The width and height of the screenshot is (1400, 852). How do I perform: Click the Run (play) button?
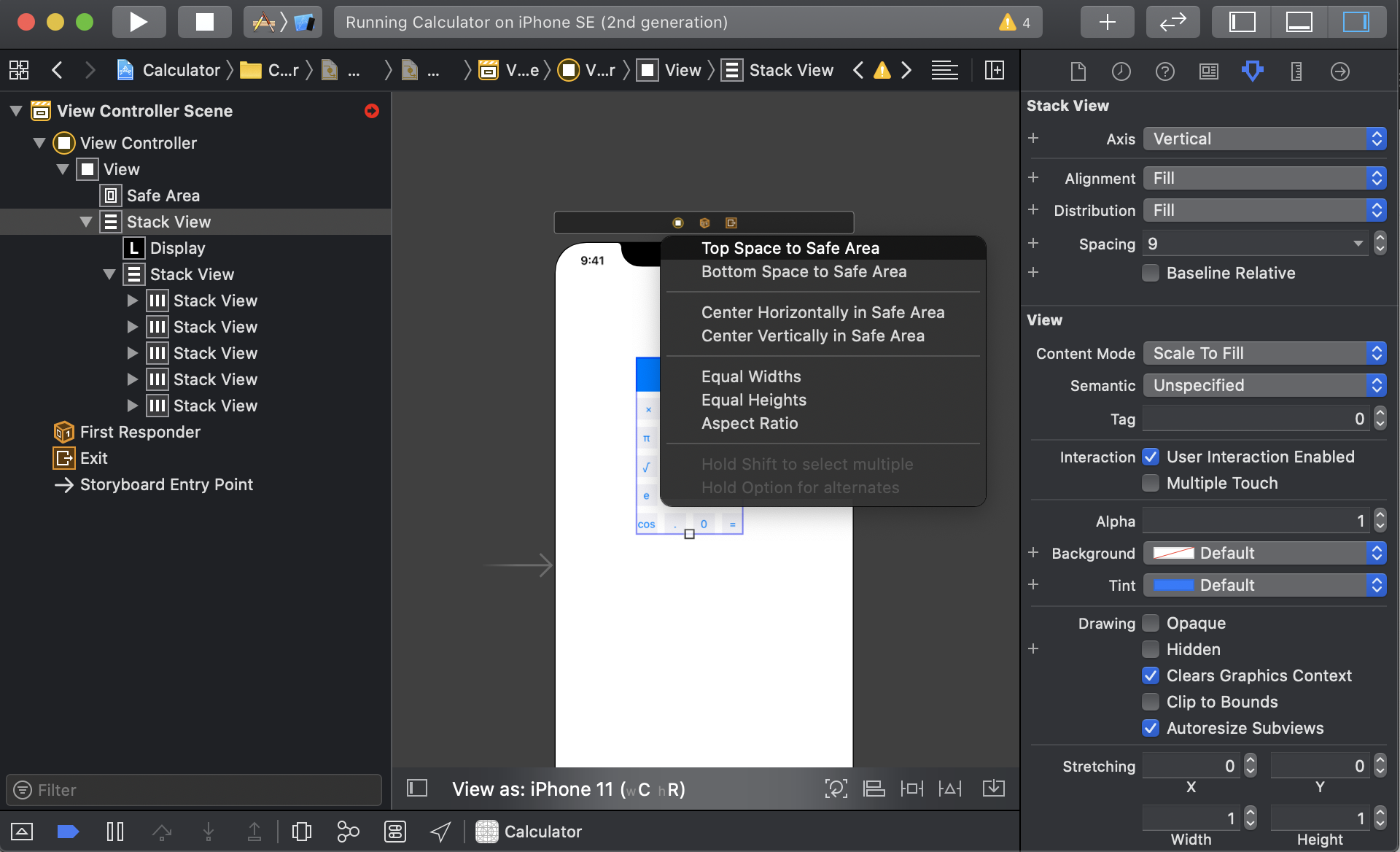click(x=139, y=22)
